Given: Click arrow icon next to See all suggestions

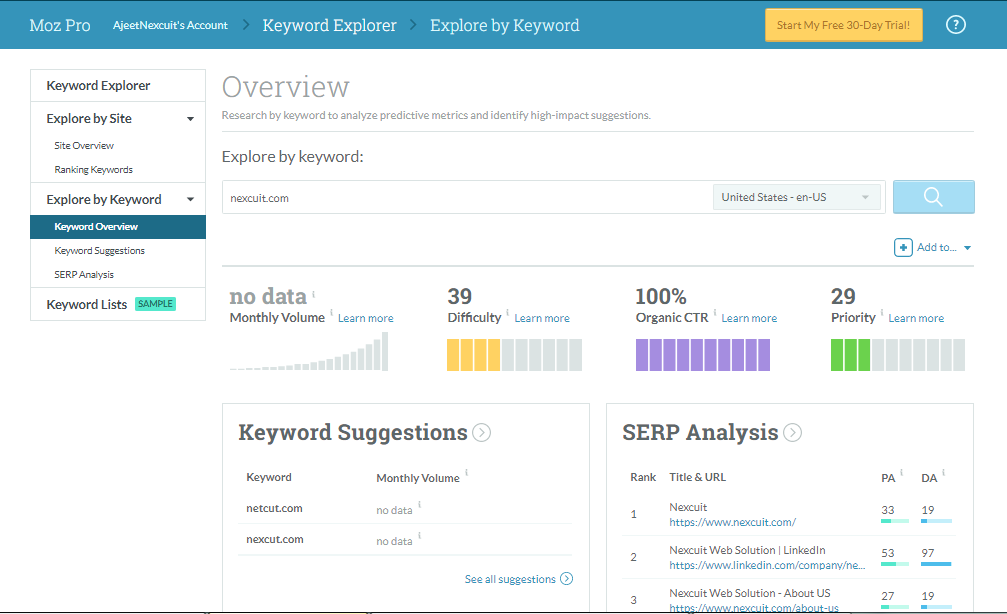Looking at the screenshot, I should (566, 579).
